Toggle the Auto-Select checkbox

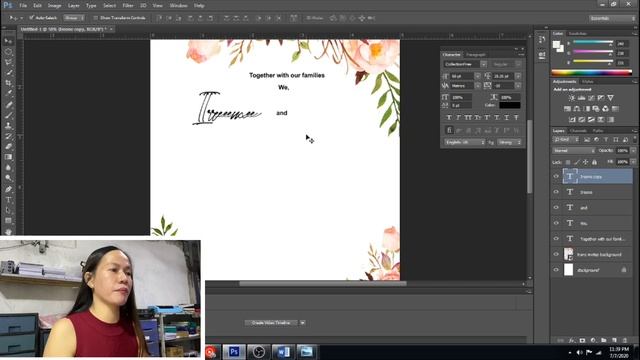click(x=31, y=18)
